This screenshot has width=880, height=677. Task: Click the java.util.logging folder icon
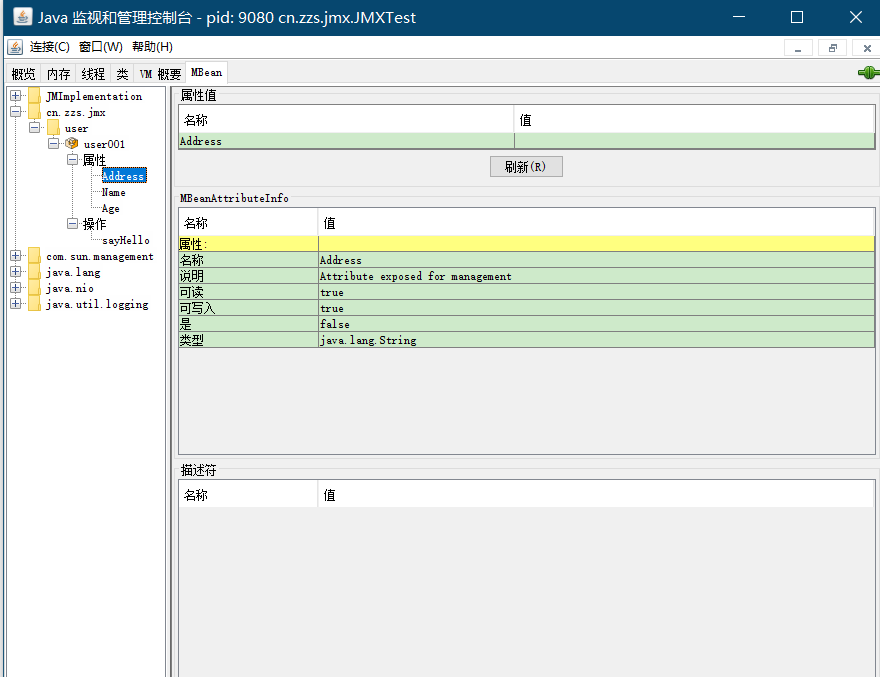[34, 304]
